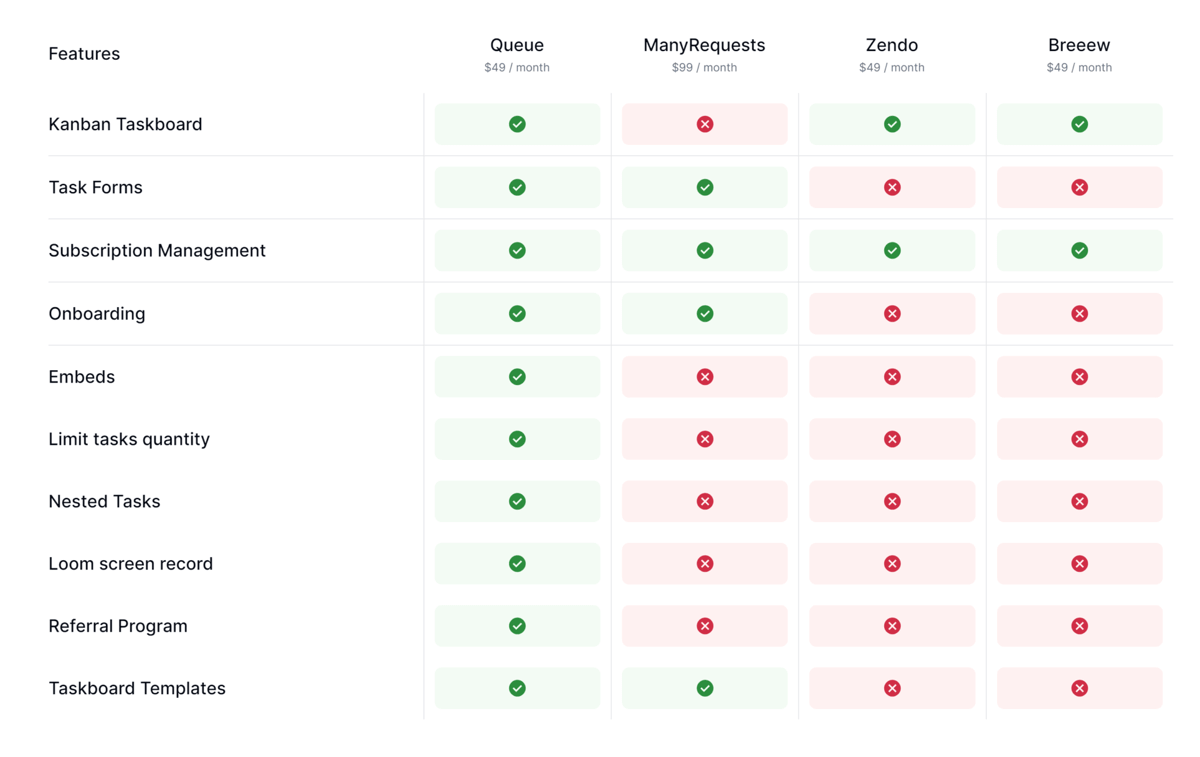Select ManyRequests' check for Taskboard Templates

(x=705, y=688)
